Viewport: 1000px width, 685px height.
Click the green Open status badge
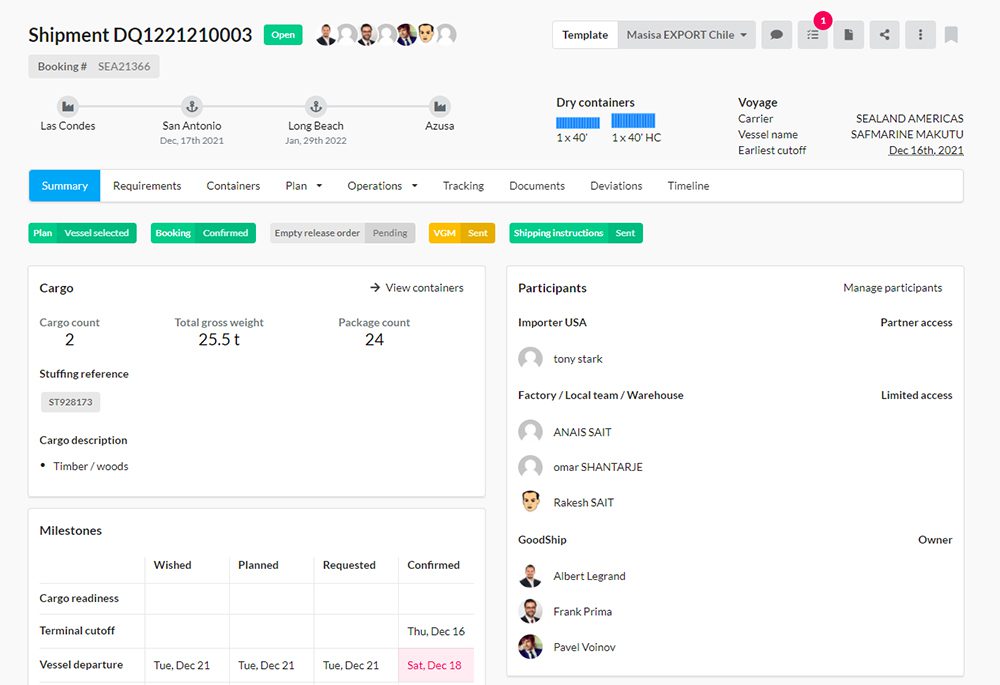(283, 34)
